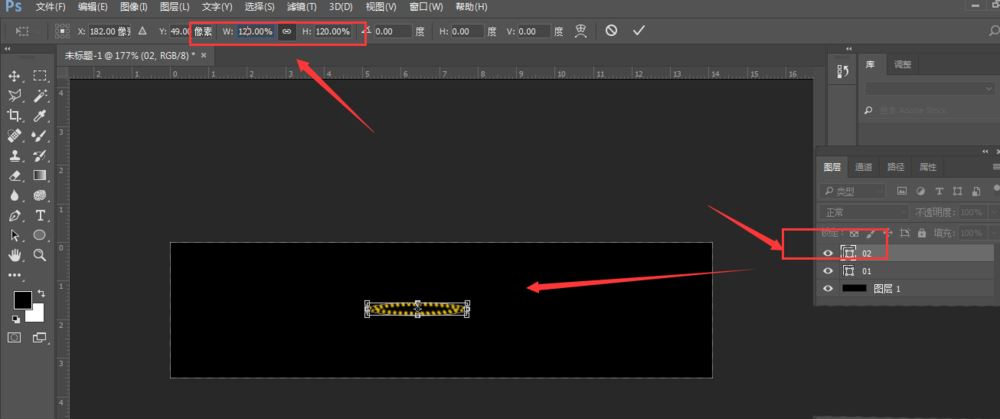Select the Brush tool
This screenshot has width=1000, height=419.
40,136
